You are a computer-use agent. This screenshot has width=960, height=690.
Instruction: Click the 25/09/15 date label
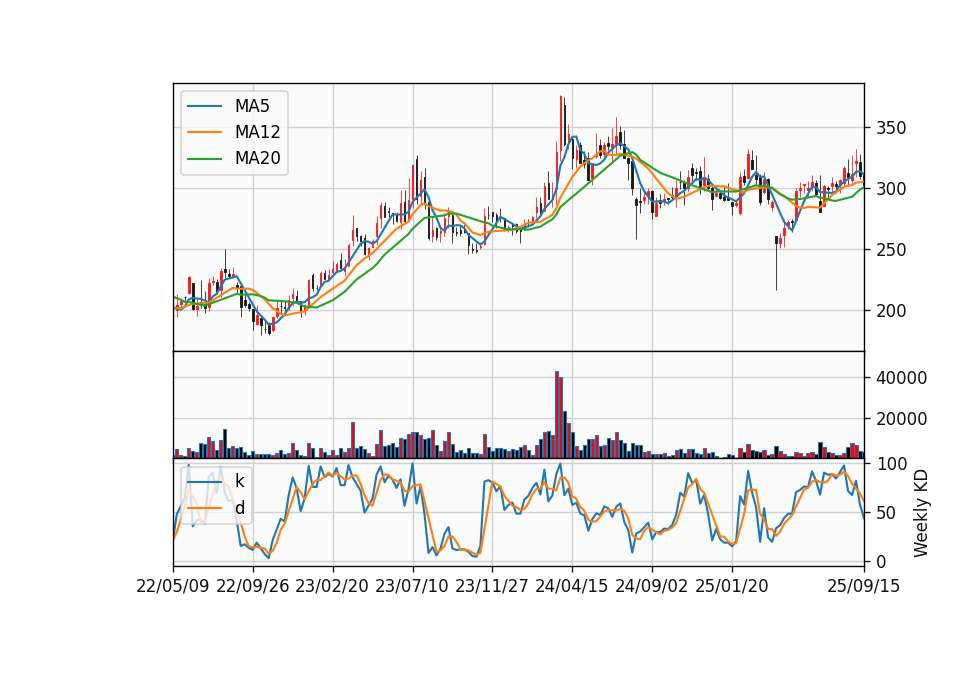pyautogui.click(x=863, y=586)
